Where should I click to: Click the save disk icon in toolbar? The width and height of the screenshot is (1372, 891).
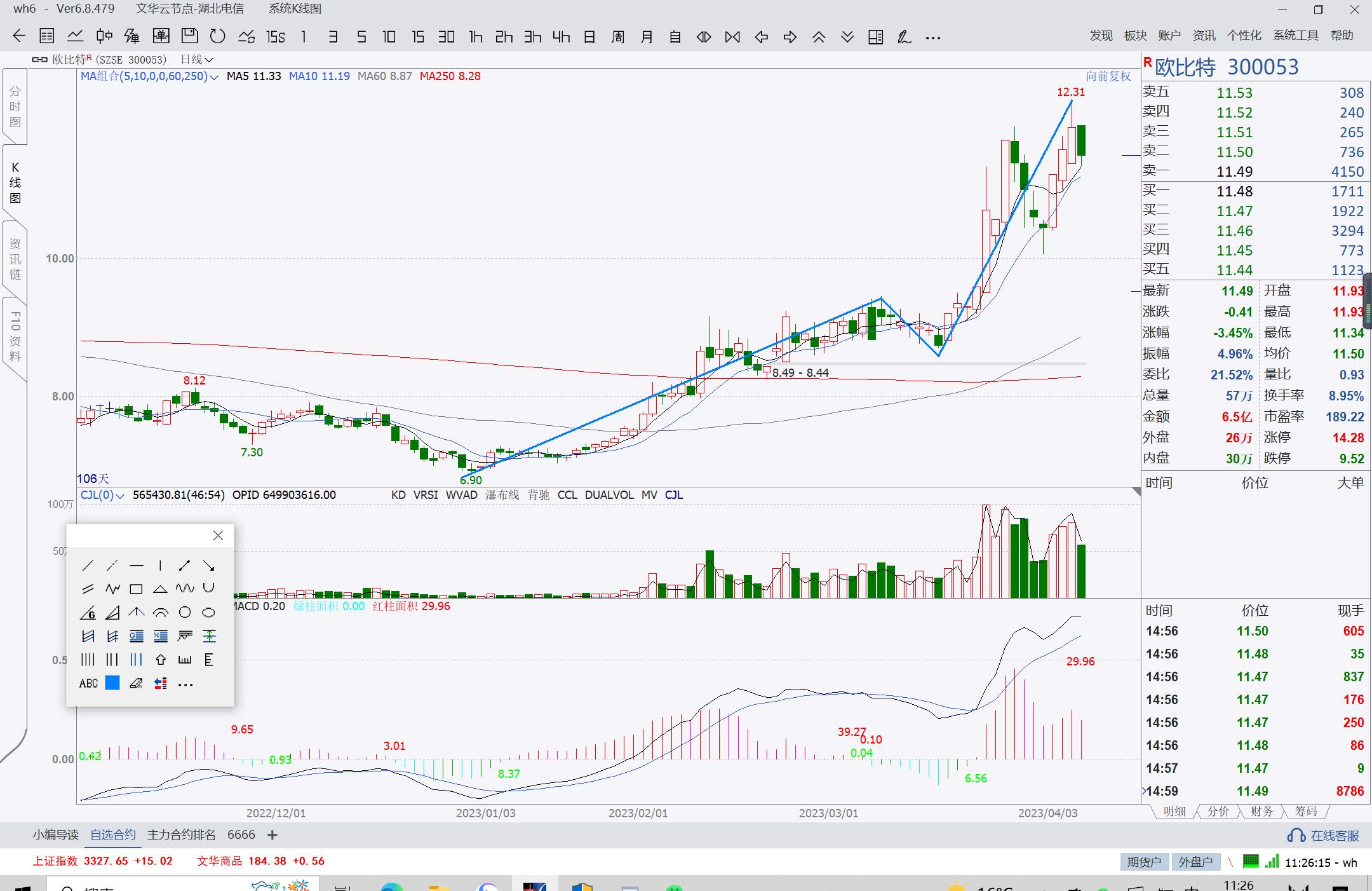coord(189,37)
